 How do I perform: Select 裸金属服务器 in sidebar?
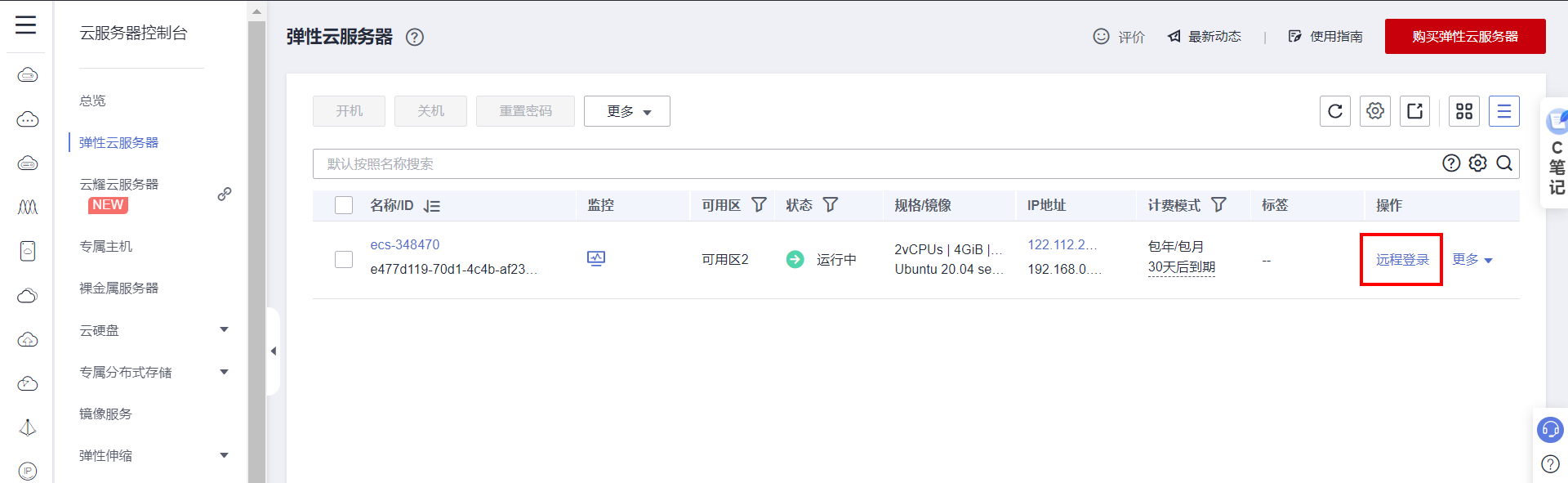click(x=118, y=288)
